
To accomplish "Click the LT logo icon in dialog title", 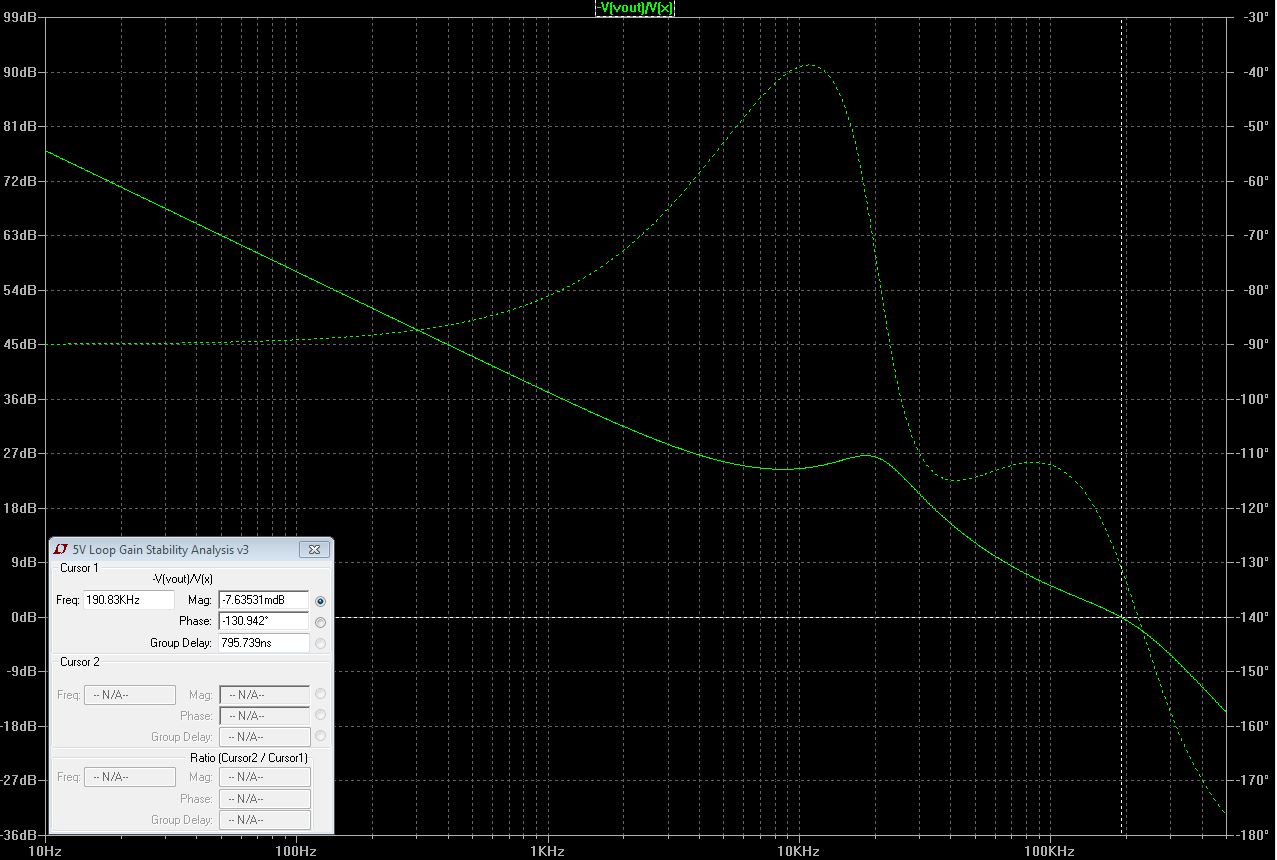I will 62,550.
